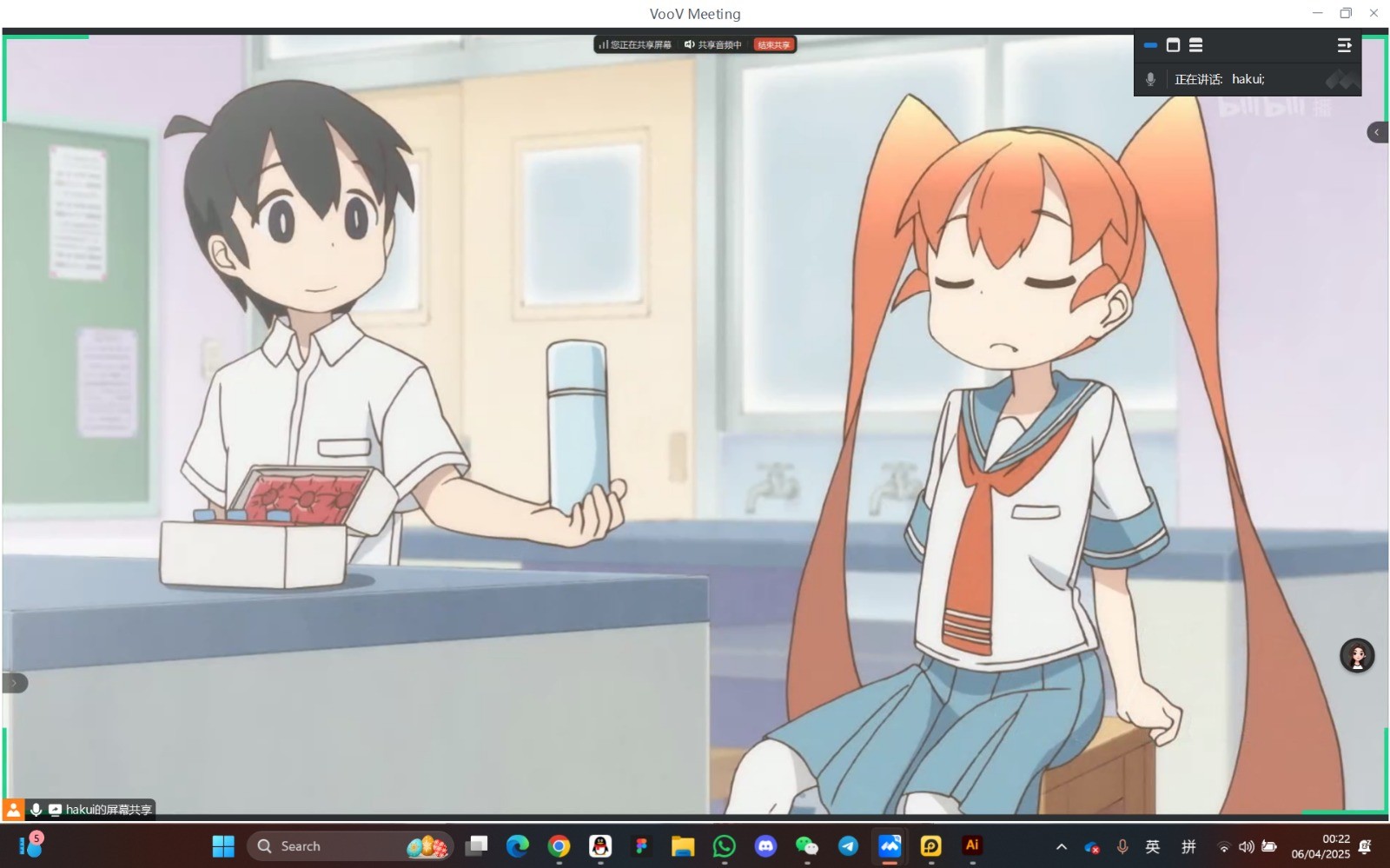Open WeChat from taskbar

[807, 846]
